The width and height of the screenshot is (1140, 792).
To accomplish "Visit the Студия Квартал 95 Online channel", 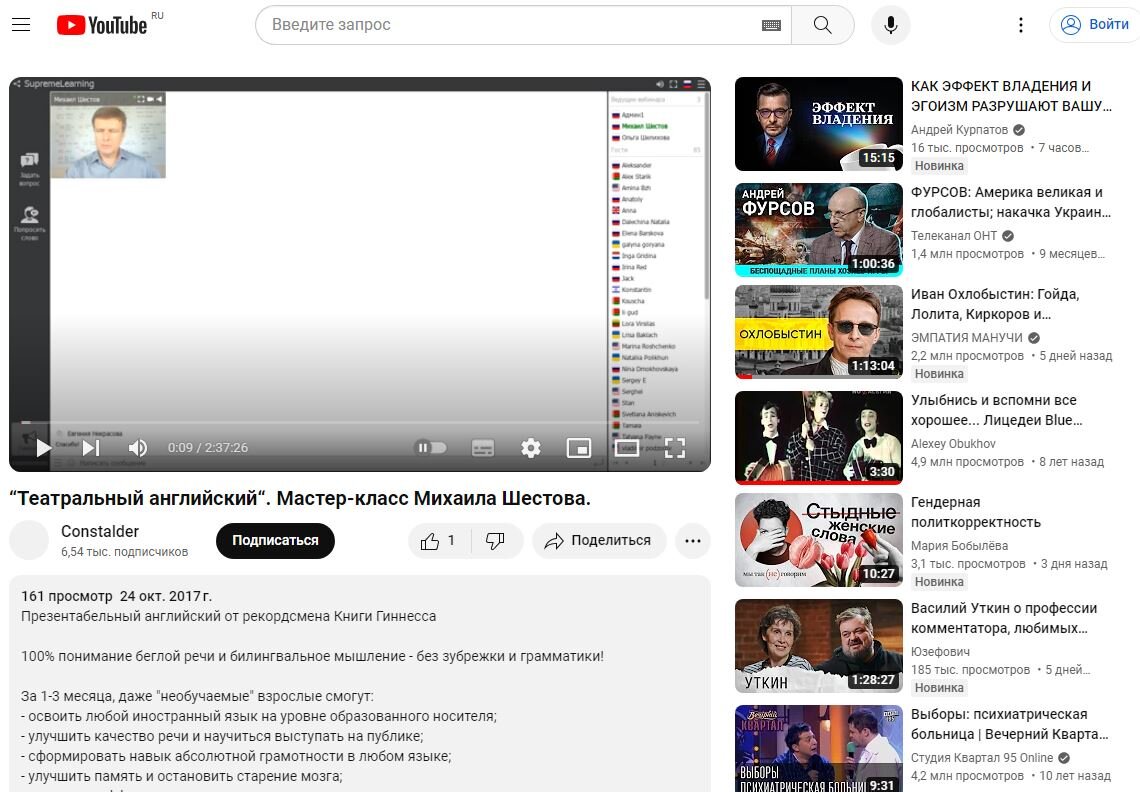I will point(982,758).
